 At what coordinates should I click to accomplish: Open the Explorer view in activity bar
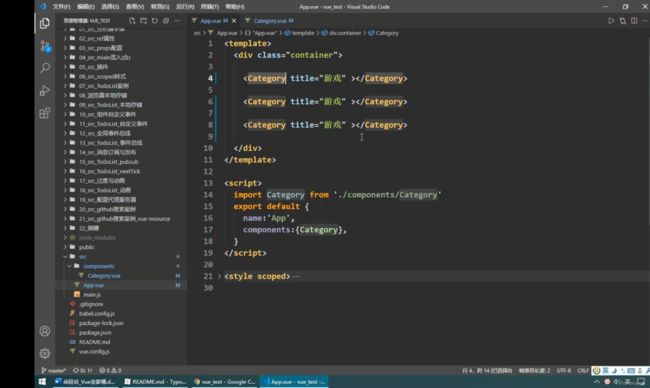(45, 23)
